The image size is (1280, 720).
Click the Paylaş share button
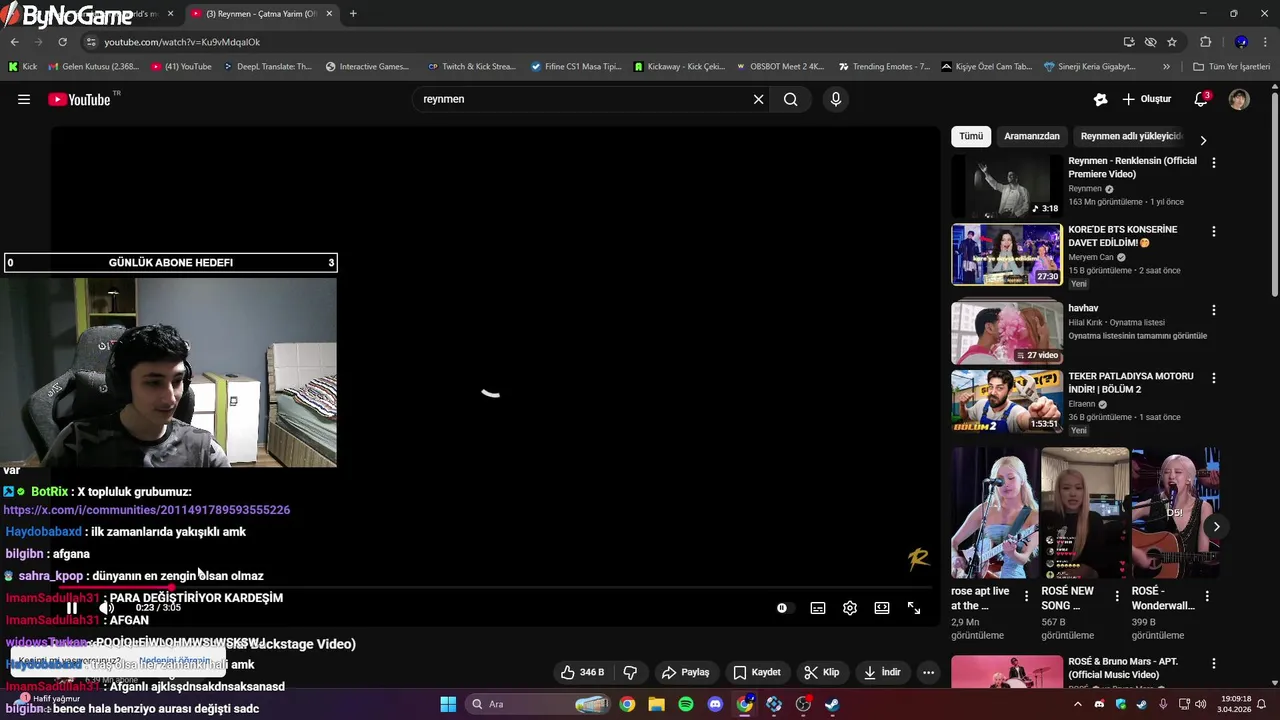point(686,672)
